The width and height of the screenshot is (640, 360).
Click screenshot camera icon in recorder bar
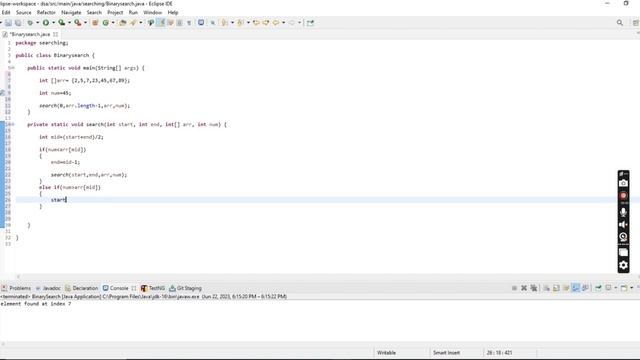click(623, 183)
